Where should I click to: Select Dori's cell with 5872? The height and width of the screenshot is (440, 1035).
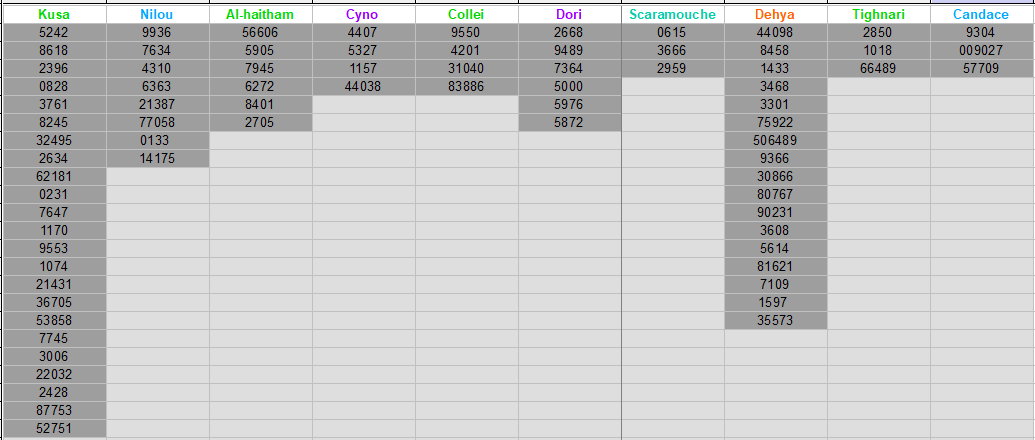click(570, 123)
